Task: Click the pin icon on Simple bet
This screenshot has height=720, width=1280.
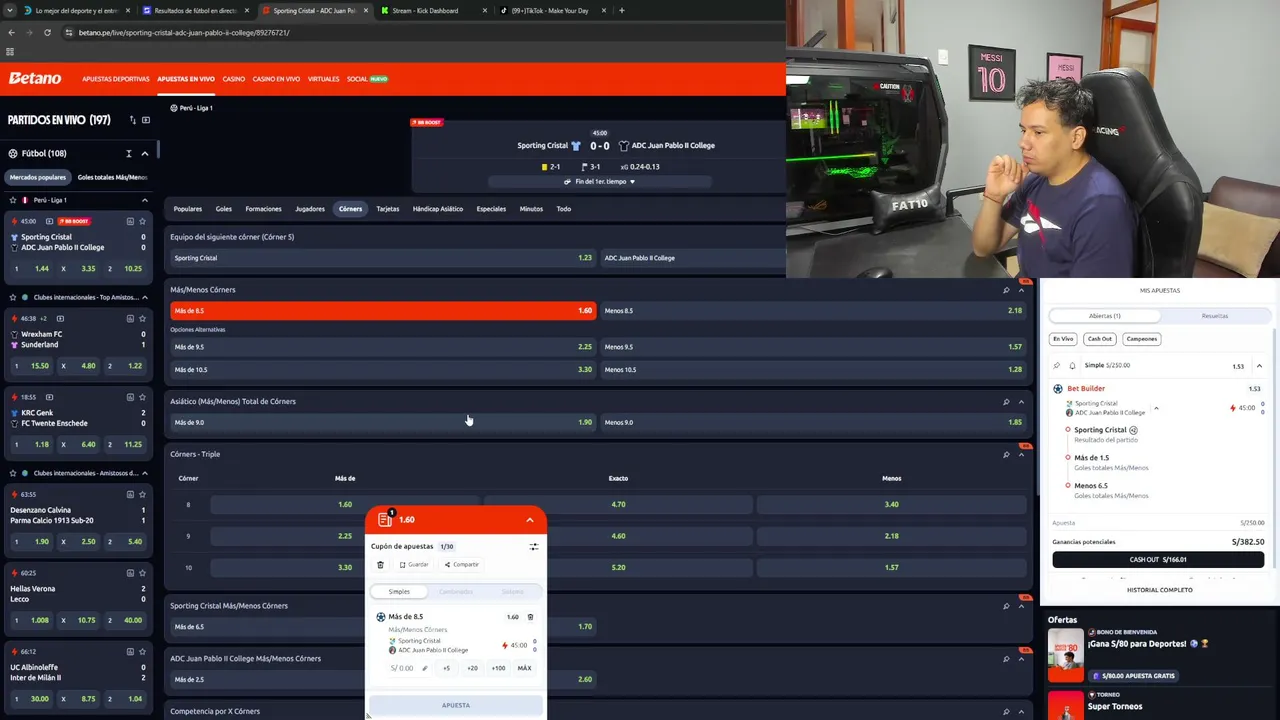Action: (1058, 366)
